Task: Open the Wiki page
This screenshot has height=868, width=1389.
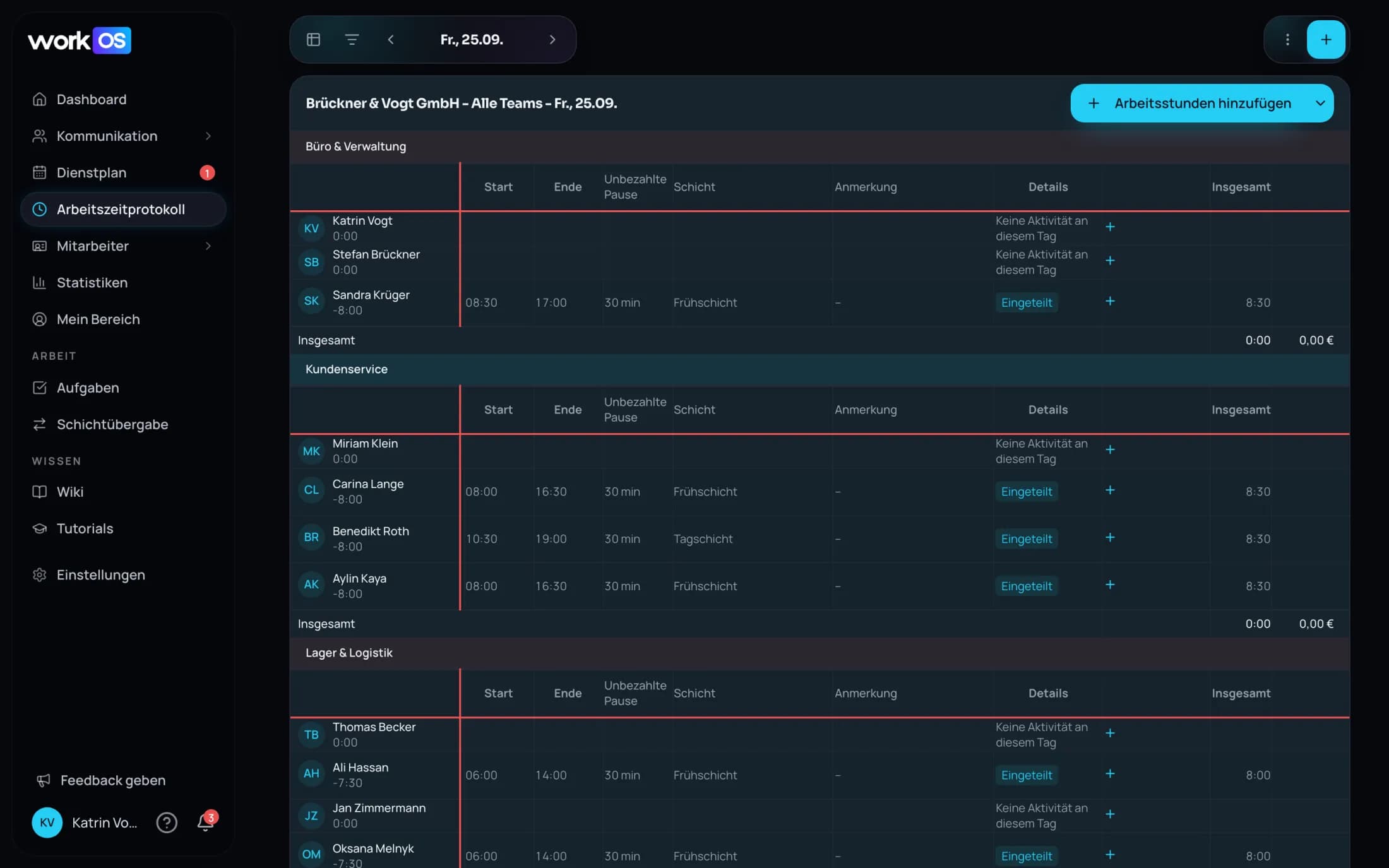Action: point(123,492)
